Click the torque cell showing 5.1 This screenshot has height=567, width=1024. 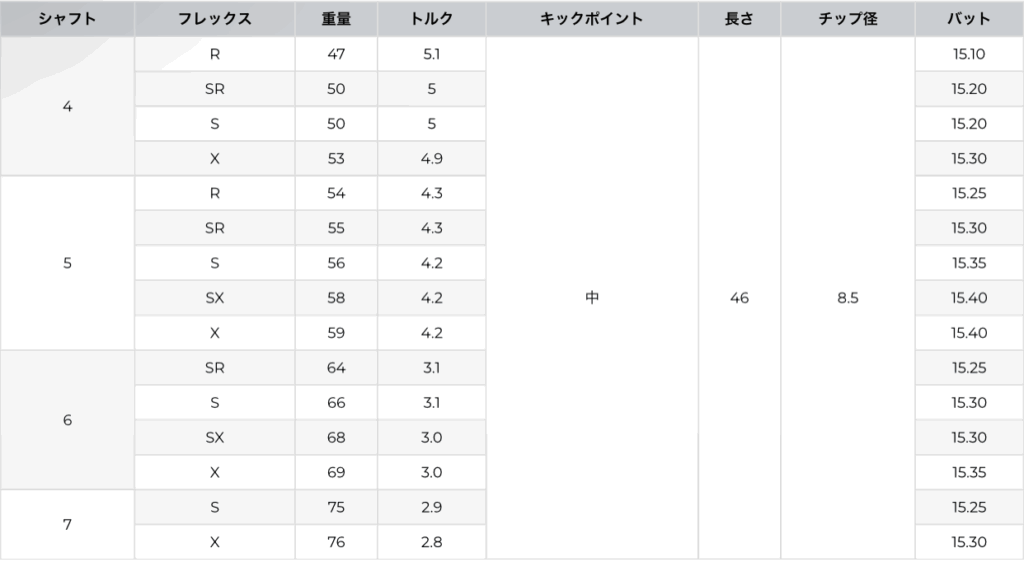coord(431,54)
